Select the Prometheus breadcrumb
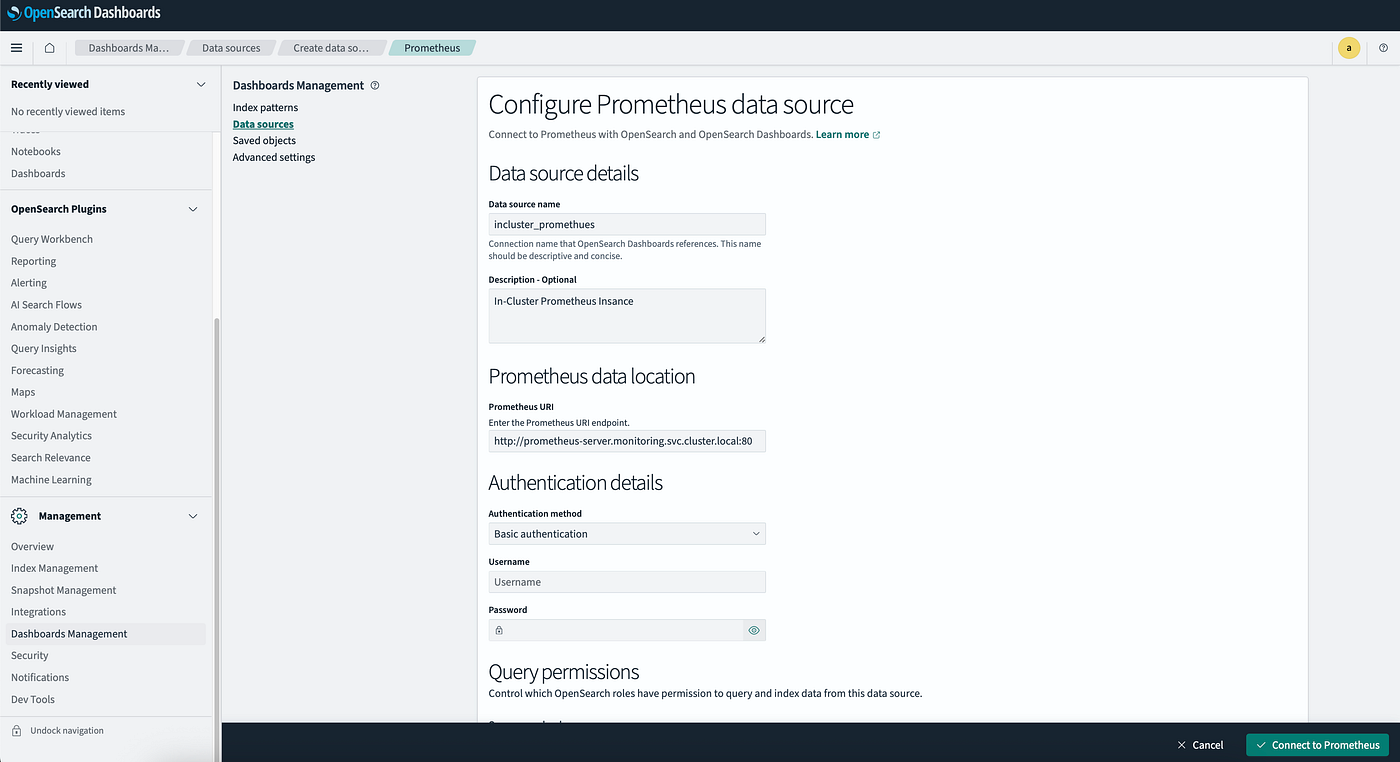1400x762 pixels. pyautogui.click(x=432, y=48)
